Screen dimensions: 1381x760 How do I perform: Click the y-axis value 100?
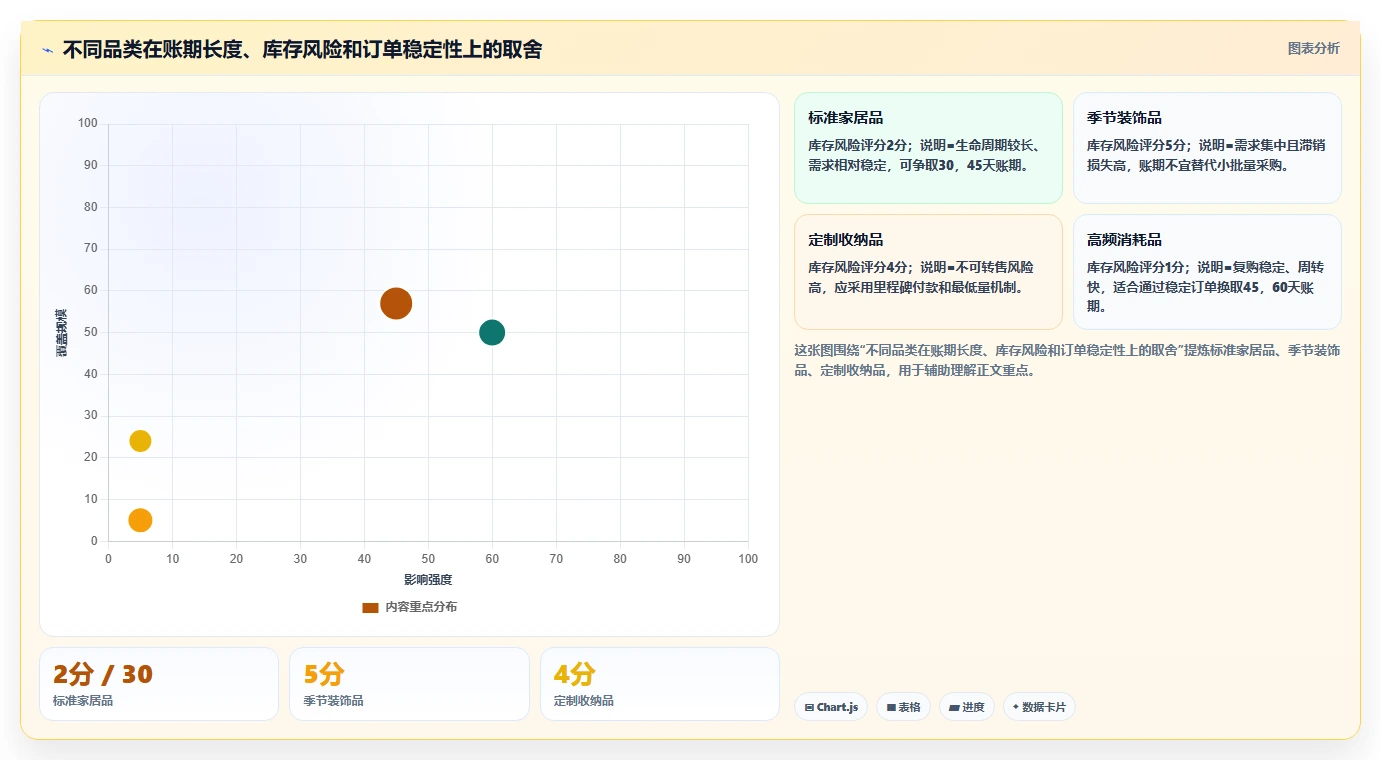coord(88,124)
